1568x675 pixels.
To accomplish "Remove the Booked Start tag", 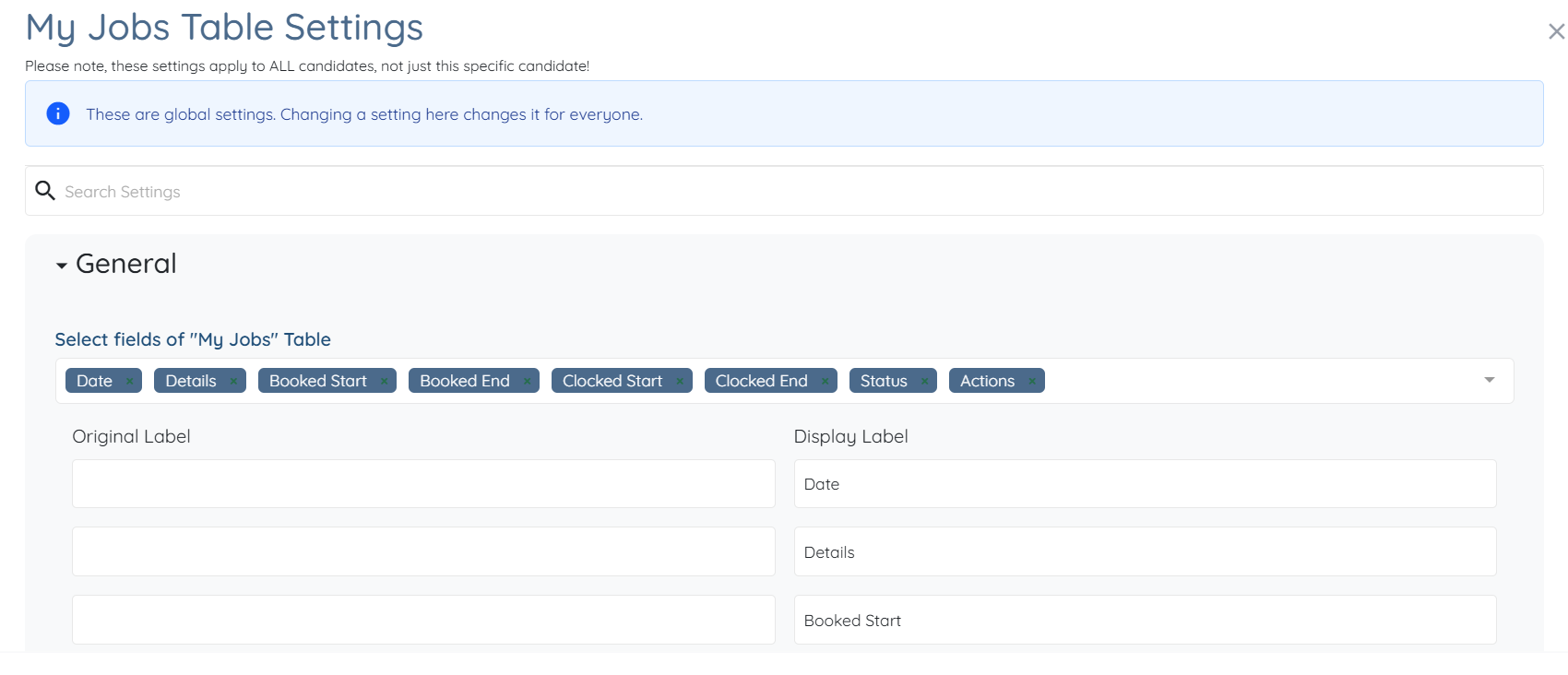I will pyautogui.click(x=384, y=382).
